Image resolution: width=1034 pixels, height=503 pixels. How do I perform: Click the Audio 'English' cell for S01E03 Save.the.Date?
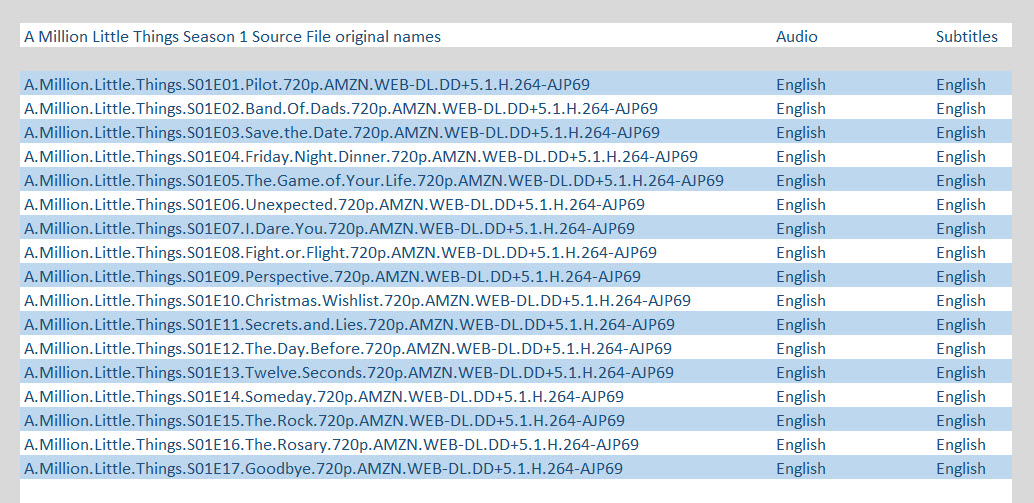(x=801, y=133)
